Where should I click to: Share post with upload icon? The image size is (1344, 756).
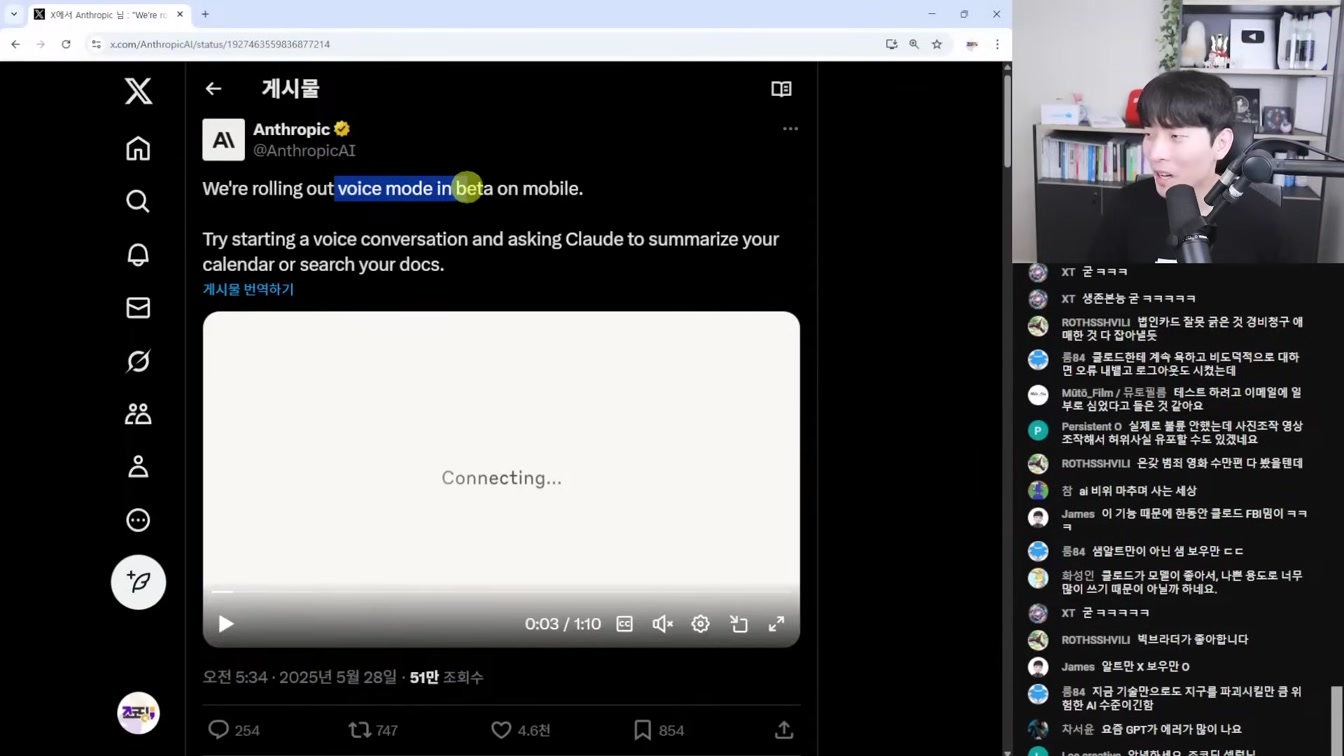(x=784, y=730)
